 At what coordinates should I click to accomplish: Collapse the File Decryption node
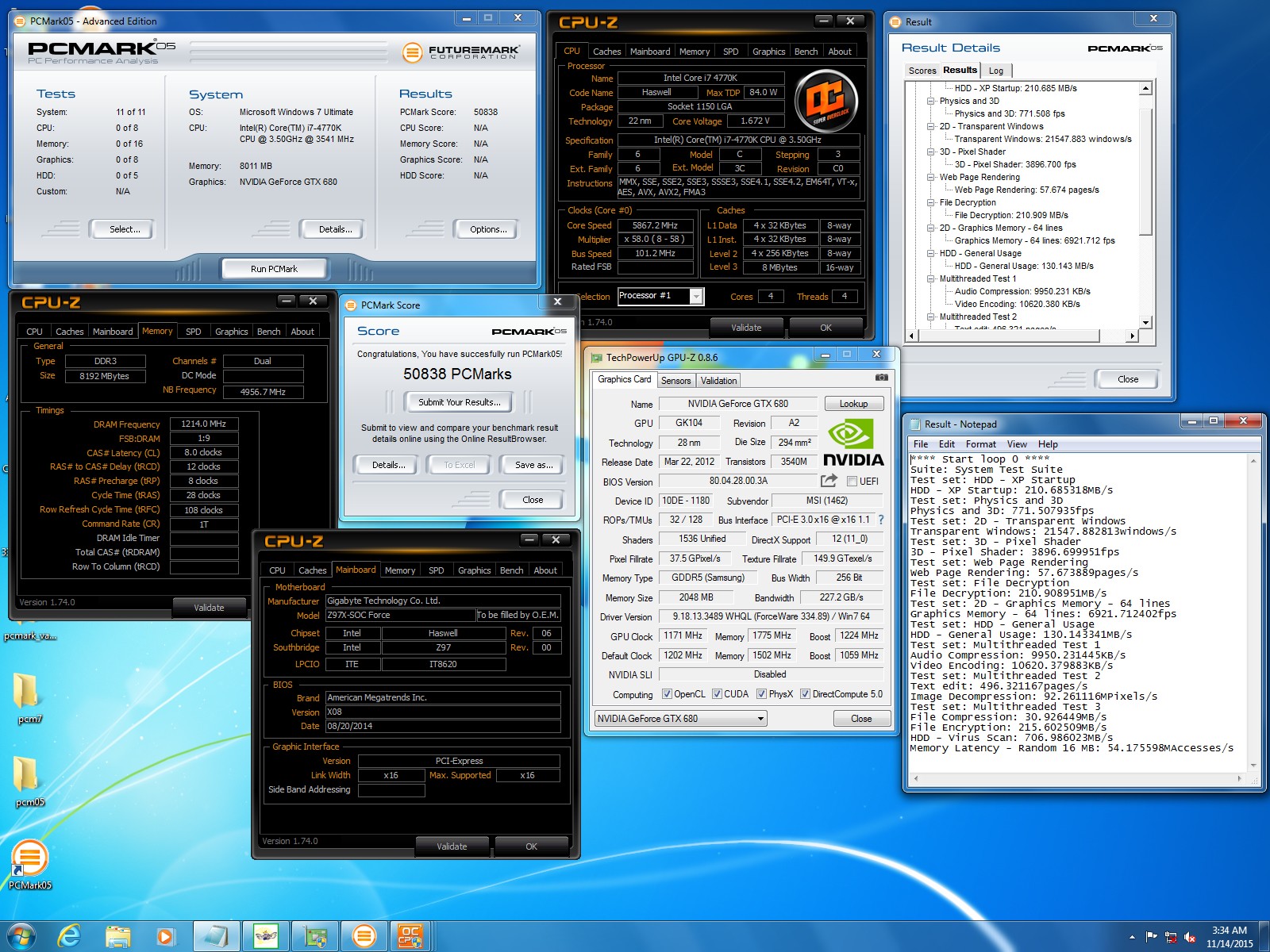(930, 202)
